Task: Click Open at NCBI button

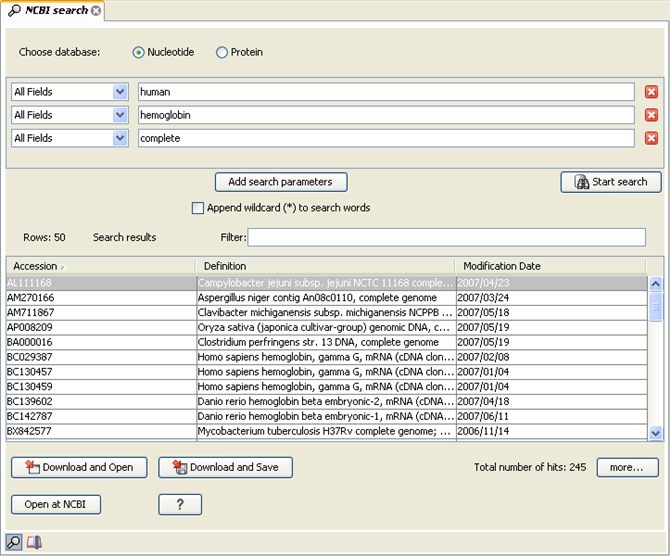Action: pyautogui.click(x=56, y=505)
